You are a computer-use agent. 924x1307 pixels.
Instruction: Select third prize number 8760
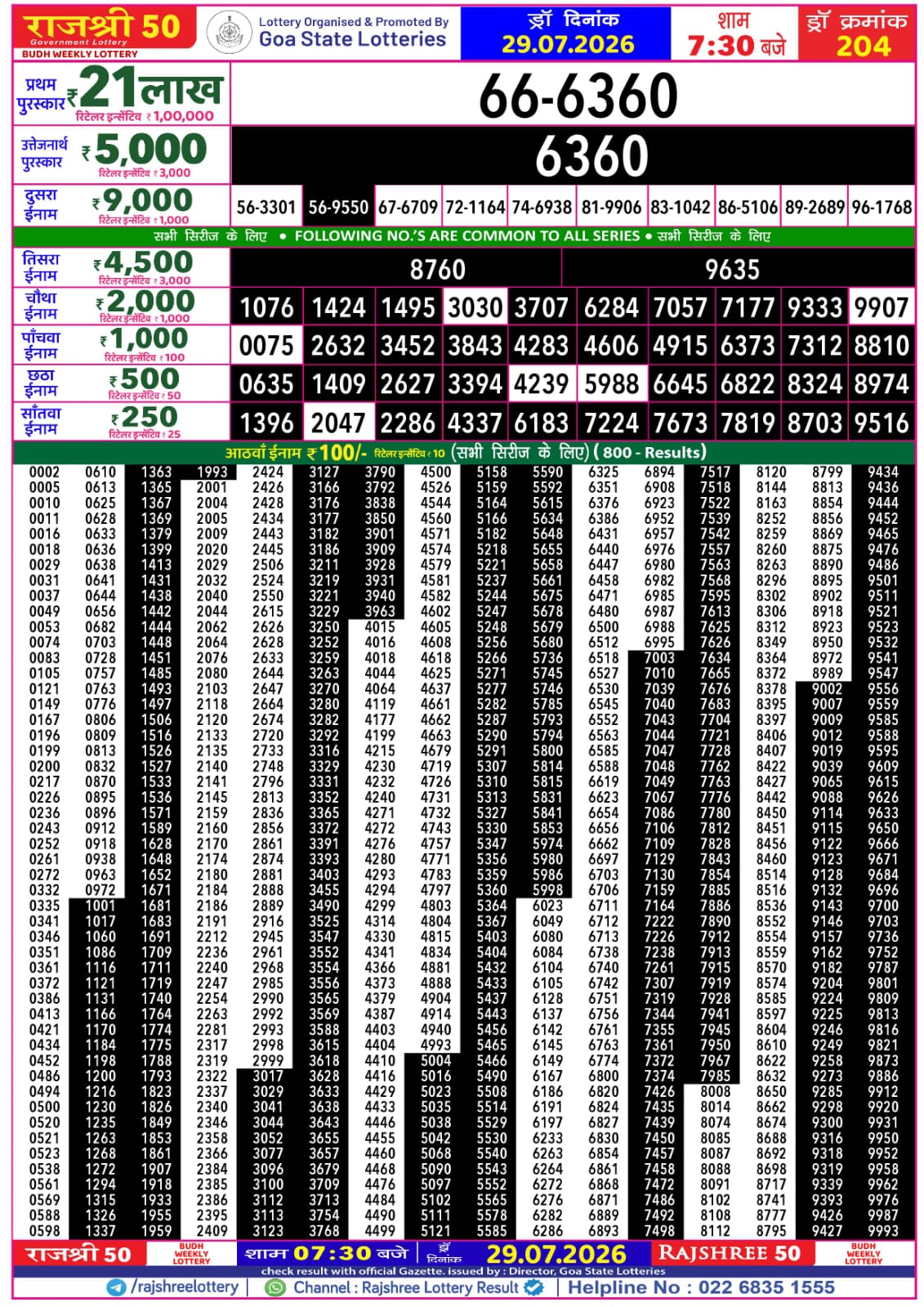pos(437,270)
